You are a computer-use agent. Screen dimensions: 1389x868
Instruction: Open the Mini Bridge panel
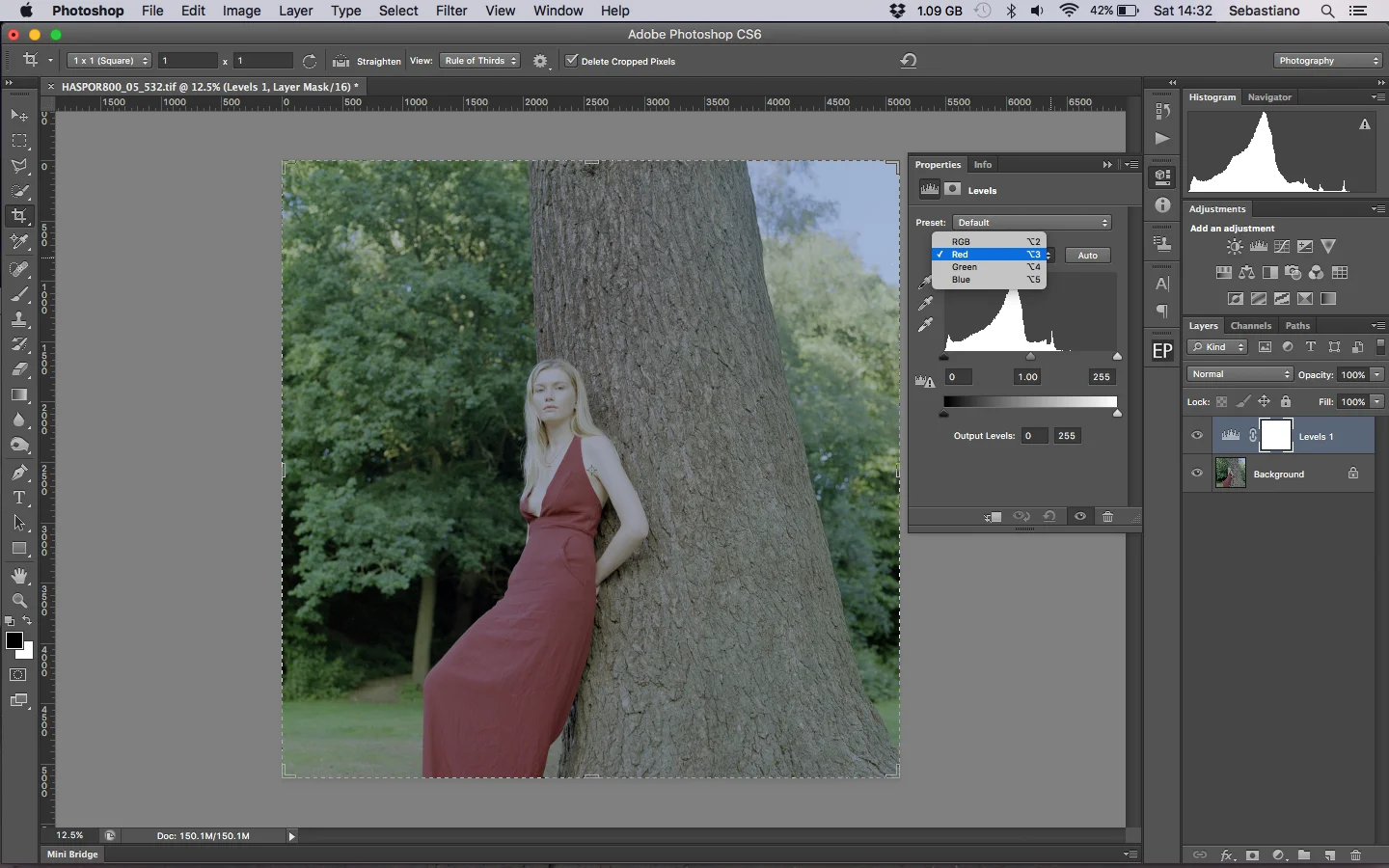pos(73,854)
